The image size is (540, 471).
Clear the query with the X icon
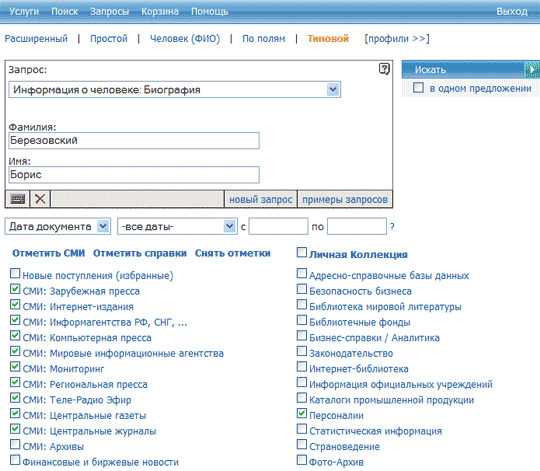pyautogui.click(x=40, y=199)
